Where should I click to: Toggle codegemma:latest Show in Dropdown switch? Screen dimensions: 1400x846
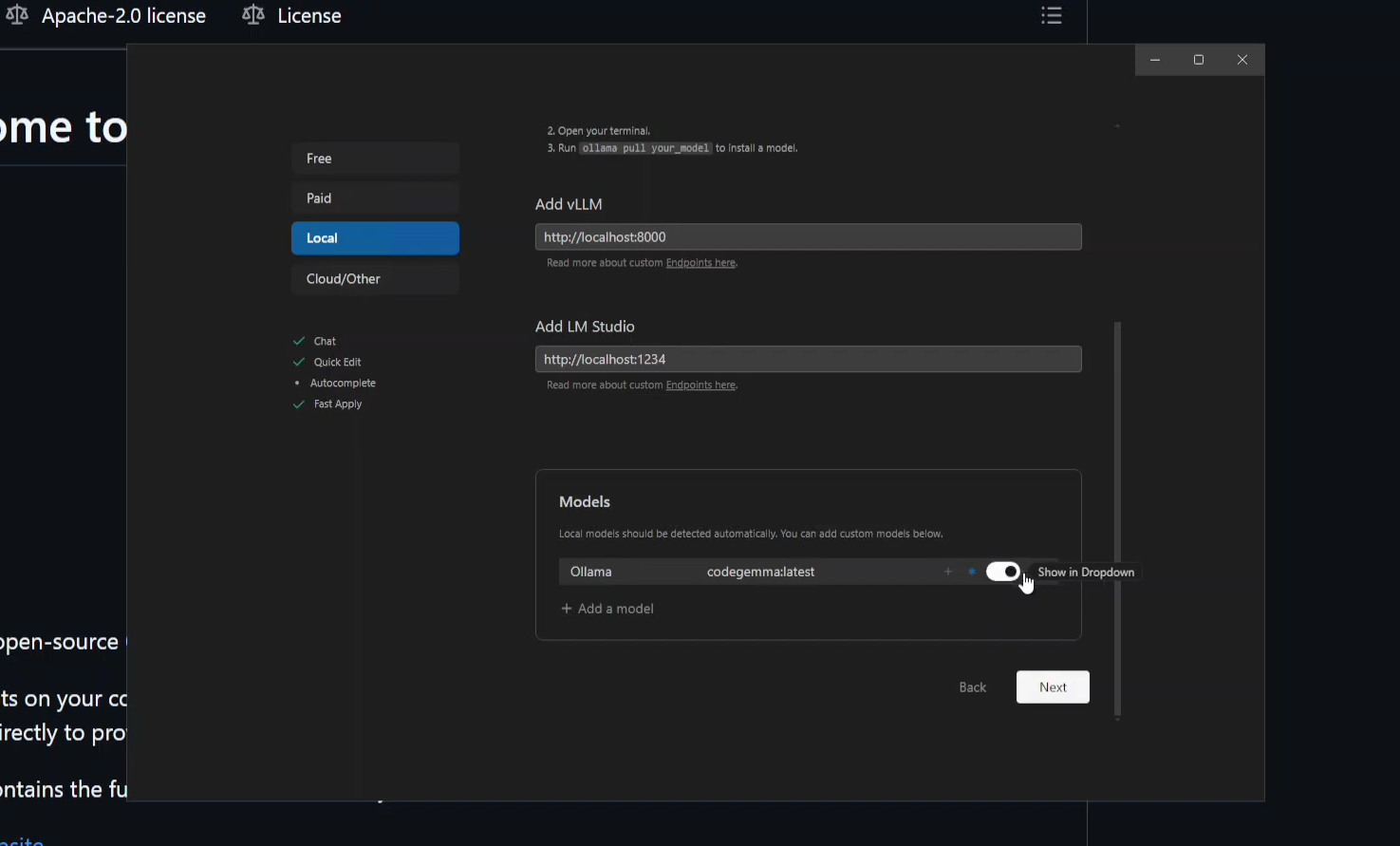(x=1003, y=572)
